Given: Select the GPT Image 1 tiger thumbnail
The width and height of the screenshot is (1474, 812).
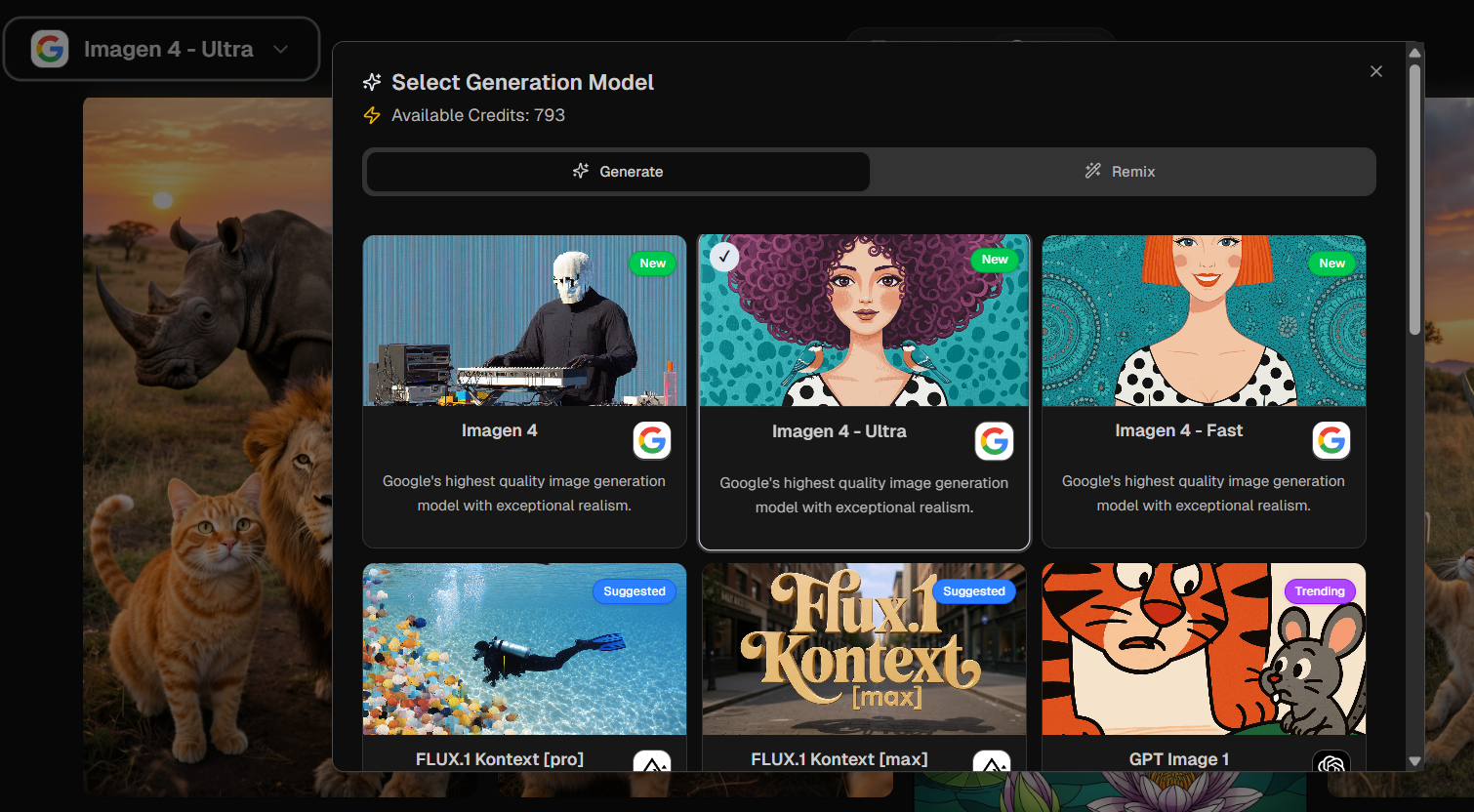Looking at the screenshot, I should point(1204,649).
